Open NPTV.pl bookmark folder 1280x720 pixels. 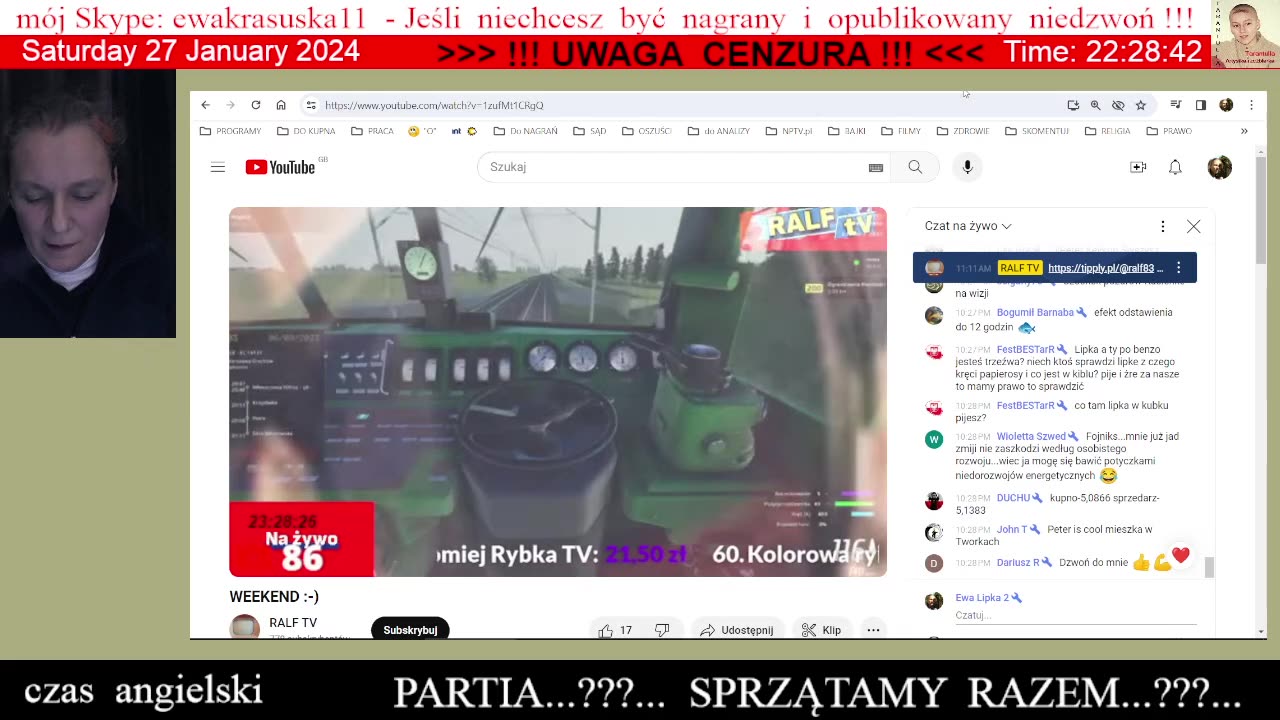click(x=789, y=131)
